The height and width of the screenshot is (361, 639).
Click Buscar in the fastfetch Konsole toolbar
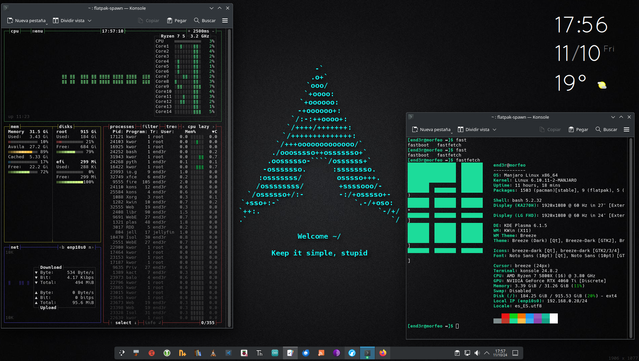tap(606, 129)
